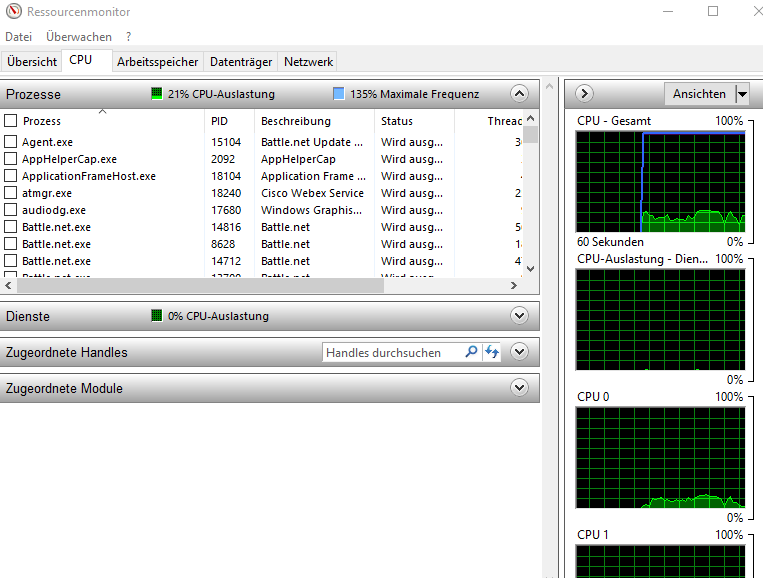This screenshot has width=763, height=578.
Task: Click the CPU 0 usage graph
Action: pyautogui.click(x=660, y=457)
